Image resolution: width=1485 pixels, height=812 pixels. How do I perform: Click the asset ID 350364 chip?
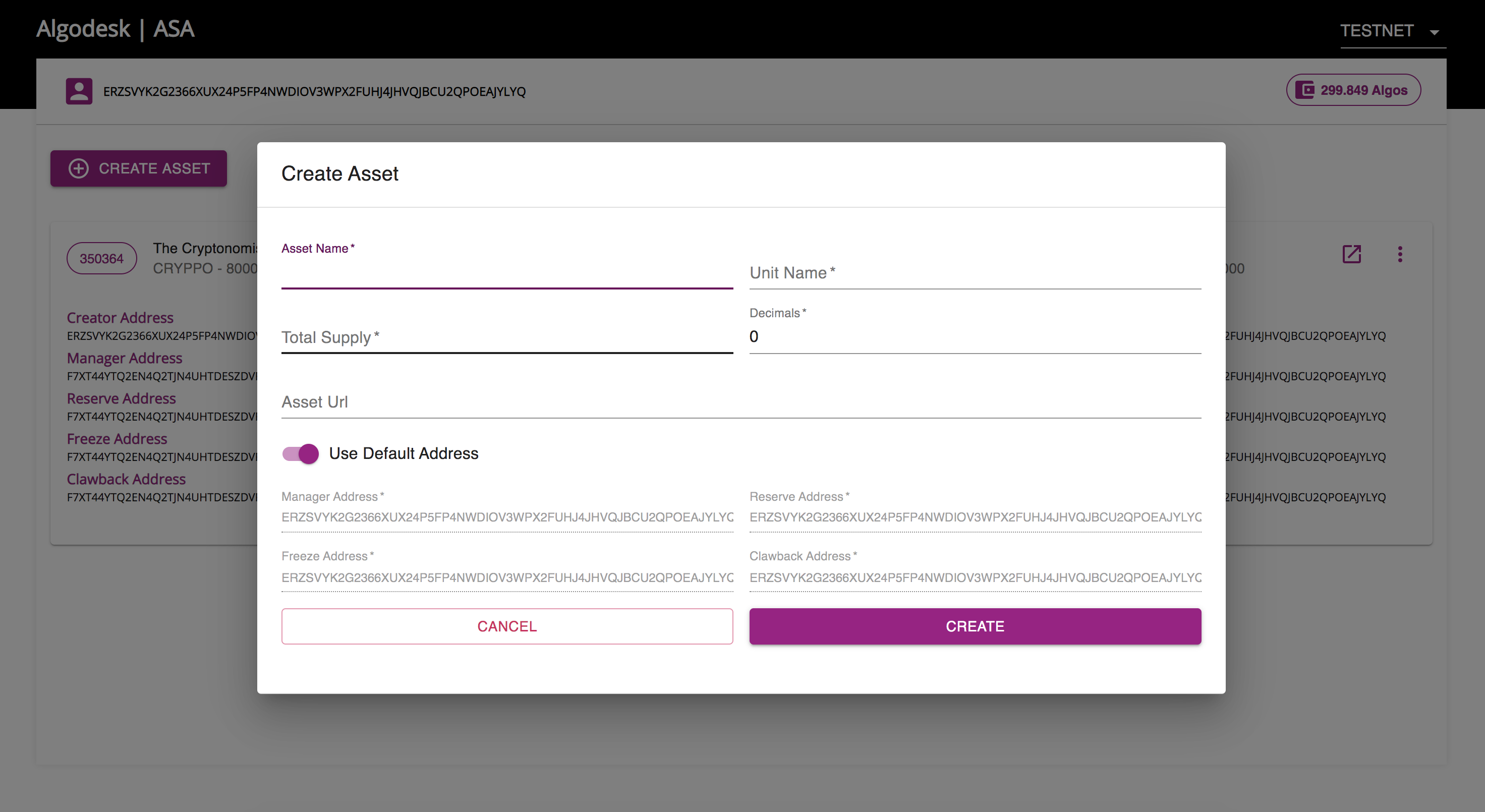point(101,259)
